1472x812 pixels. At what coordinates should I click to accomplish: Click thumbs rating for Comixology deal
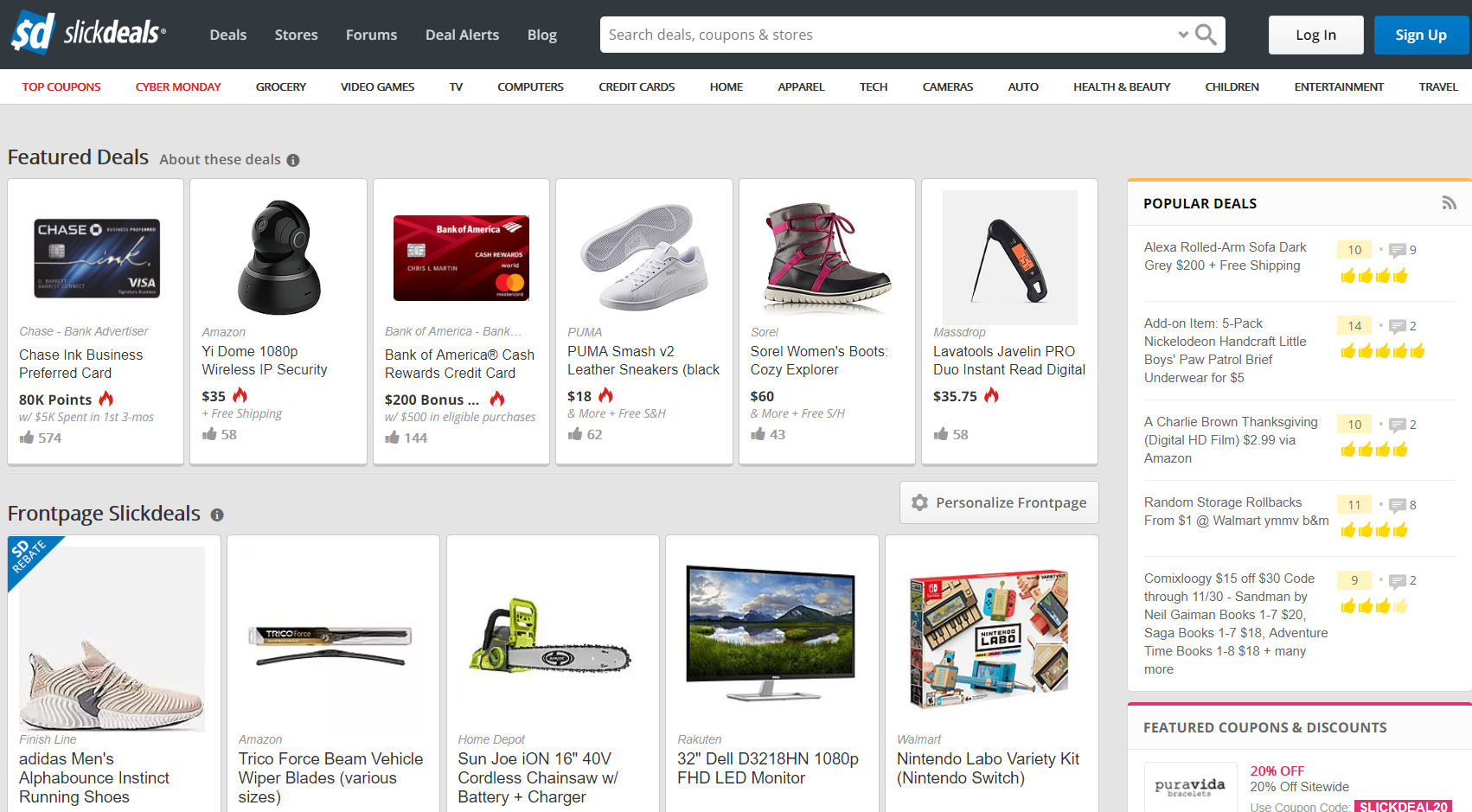1374,606
